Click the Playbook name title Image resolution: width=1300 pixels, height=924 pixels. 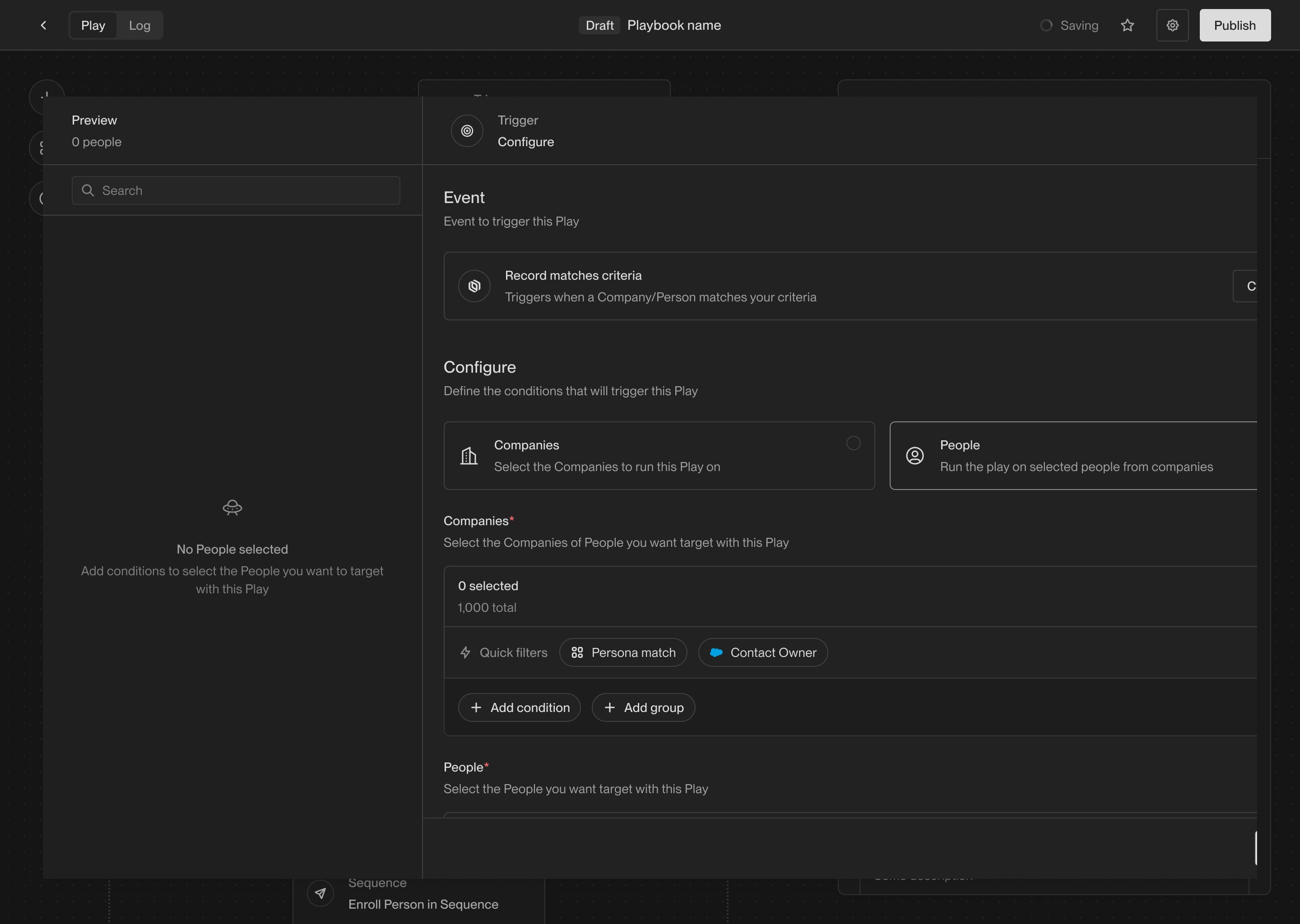(674, 25)
